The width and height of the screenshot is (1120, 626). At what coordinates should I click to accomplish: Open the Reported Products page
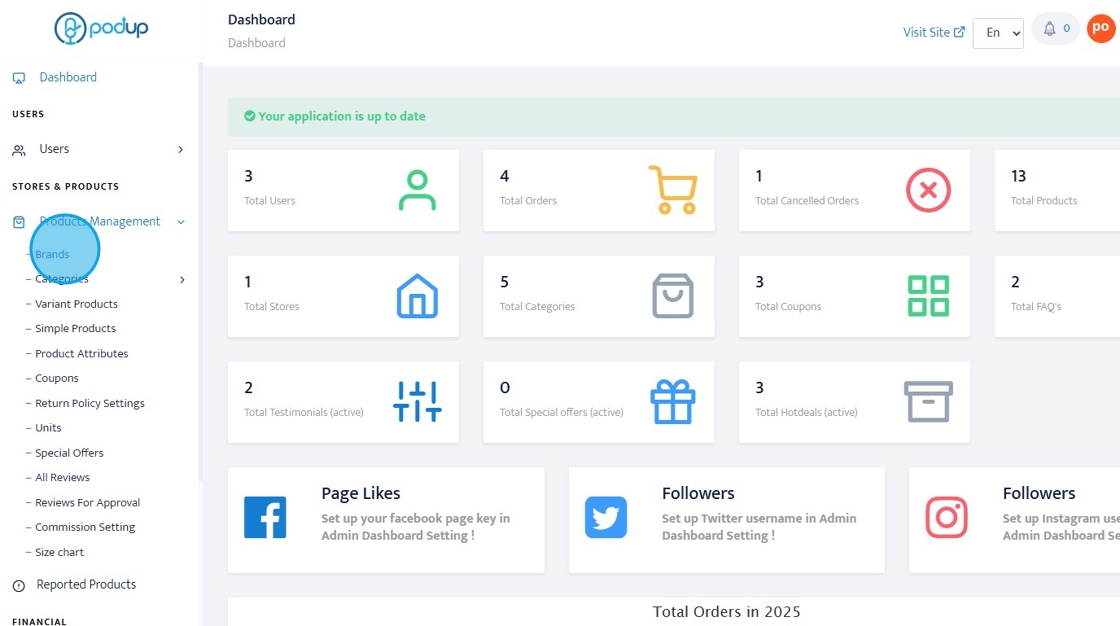[x=86, y=585]
